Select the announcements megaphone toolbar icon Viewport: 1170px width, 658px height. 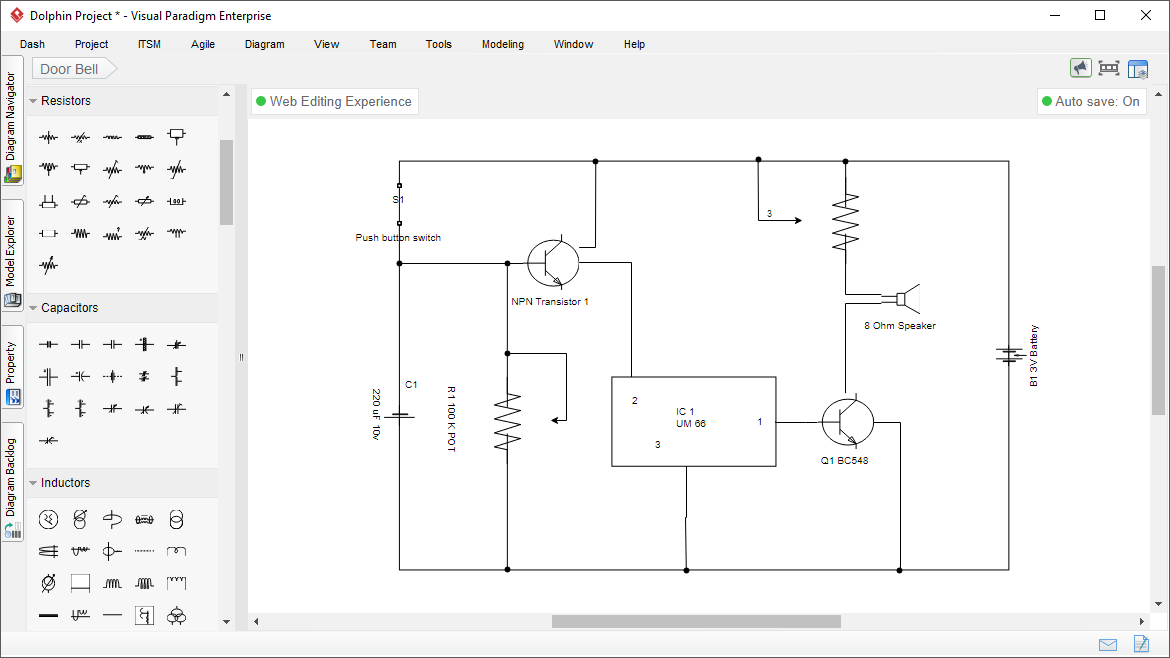[x=1080, y=67]
